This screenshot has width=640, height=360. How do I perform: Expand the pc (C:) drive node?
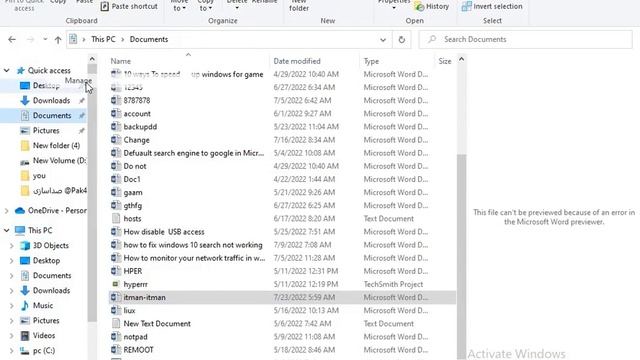pos(11,351)
